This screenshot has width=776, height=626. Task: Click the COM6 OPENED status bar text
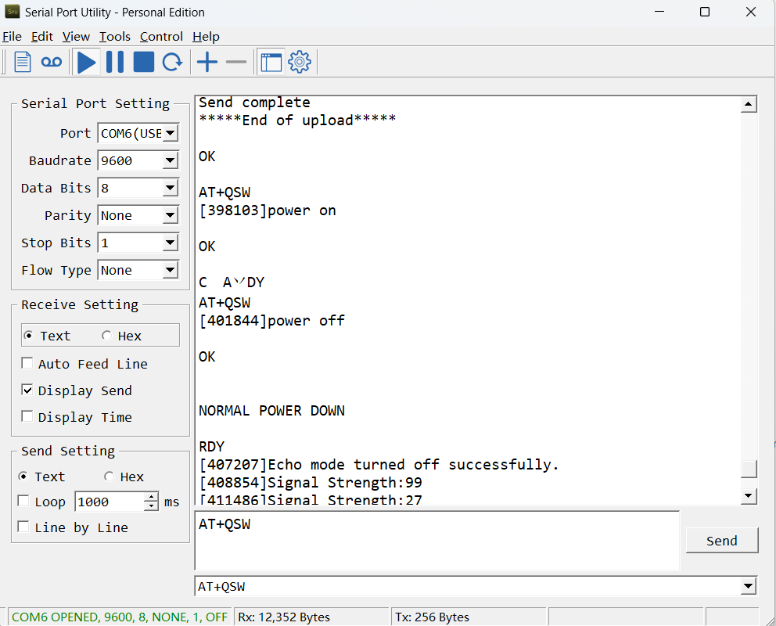coord(119,617)
